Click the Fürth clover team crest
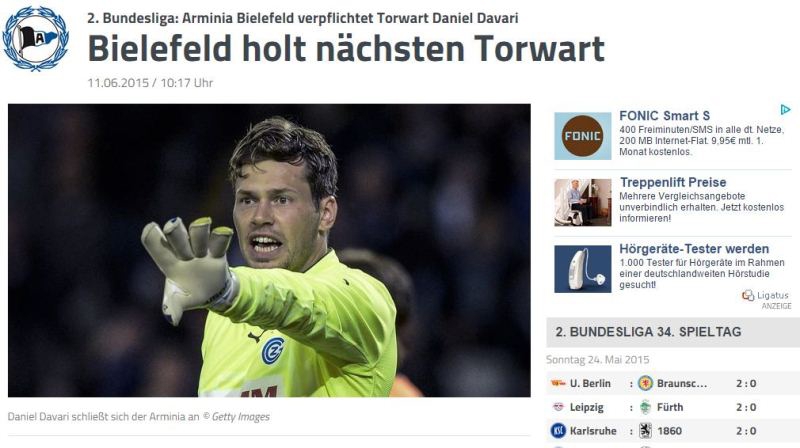Image resolution: width=800 pixels, height=448 pixels. coord(645,407)
